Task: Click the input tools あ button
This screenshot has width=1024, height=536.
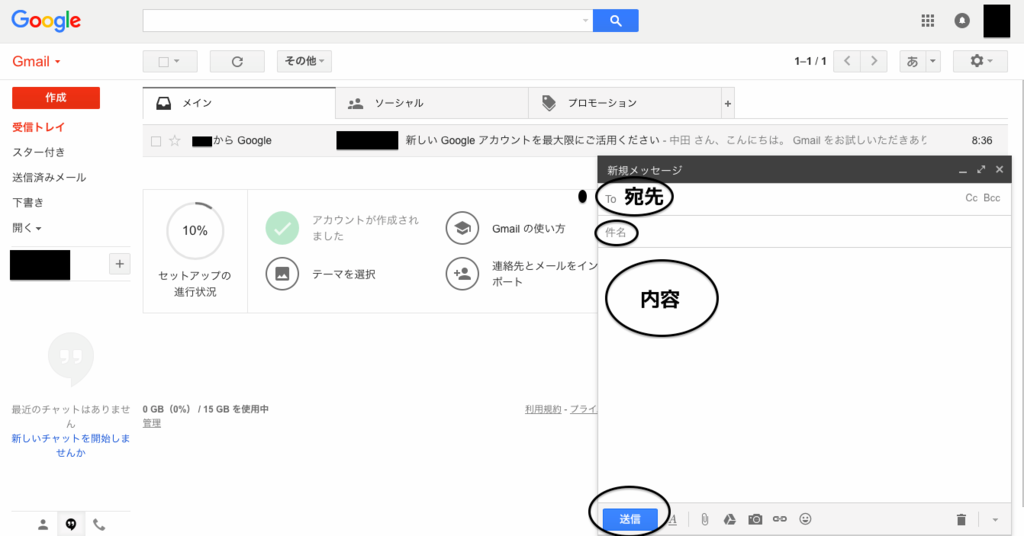Action: pos(912,61)
